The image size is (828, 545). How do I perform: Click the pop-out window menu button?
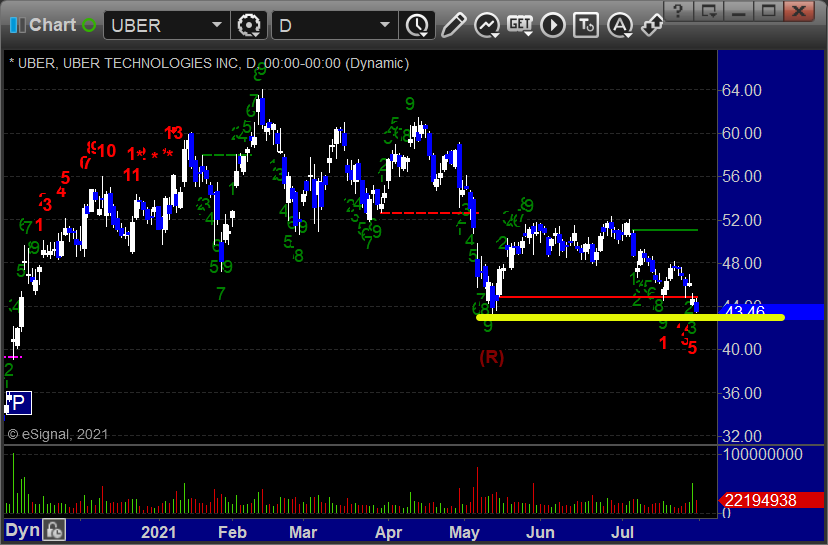pos(708,10)
